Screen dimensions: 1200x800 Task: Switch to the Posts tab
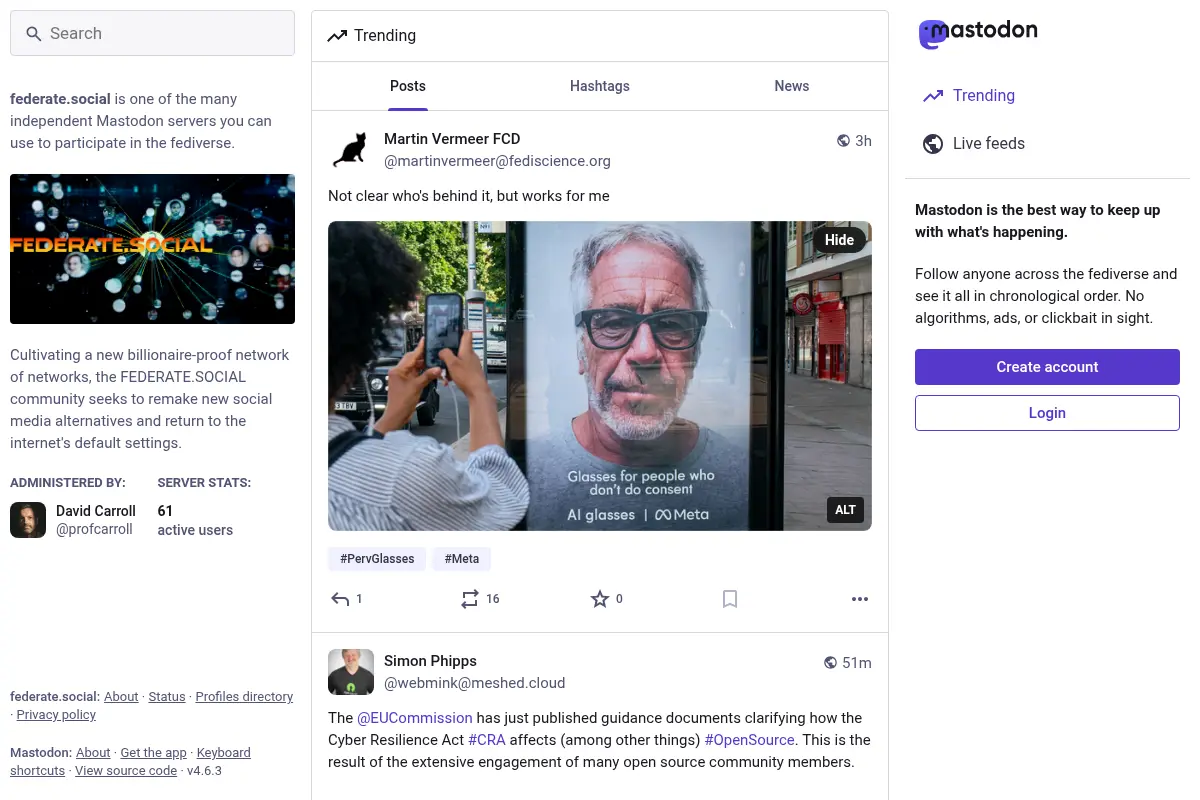[408, 86]
